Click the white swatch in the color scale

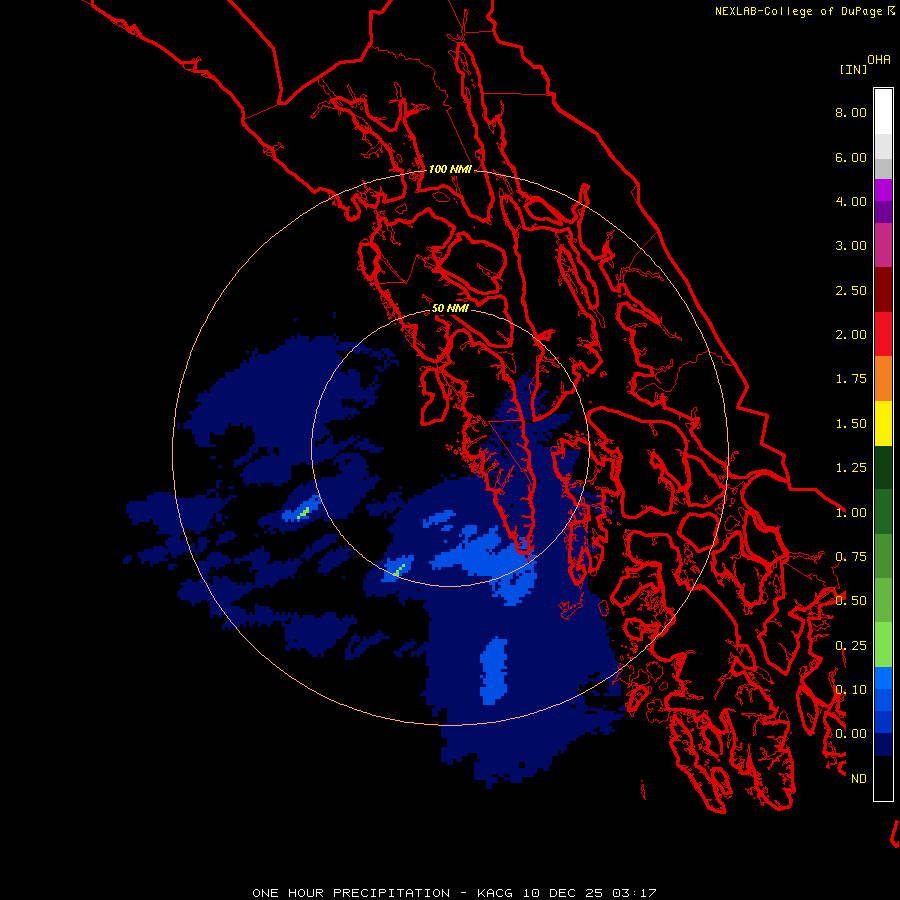pyautogui.click(x=883, y=112)
